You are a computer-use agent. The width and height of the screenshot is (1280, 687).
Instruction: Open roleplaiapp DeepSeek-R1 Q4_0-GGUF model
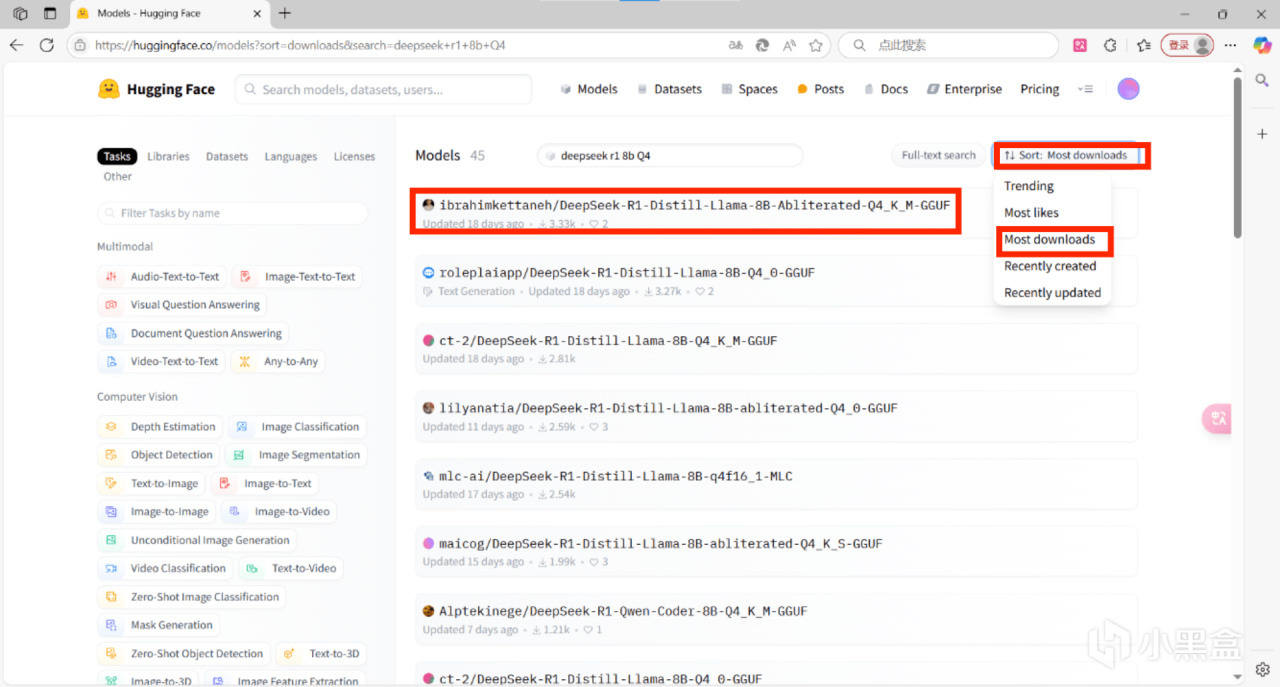click(x=776, y=280)
